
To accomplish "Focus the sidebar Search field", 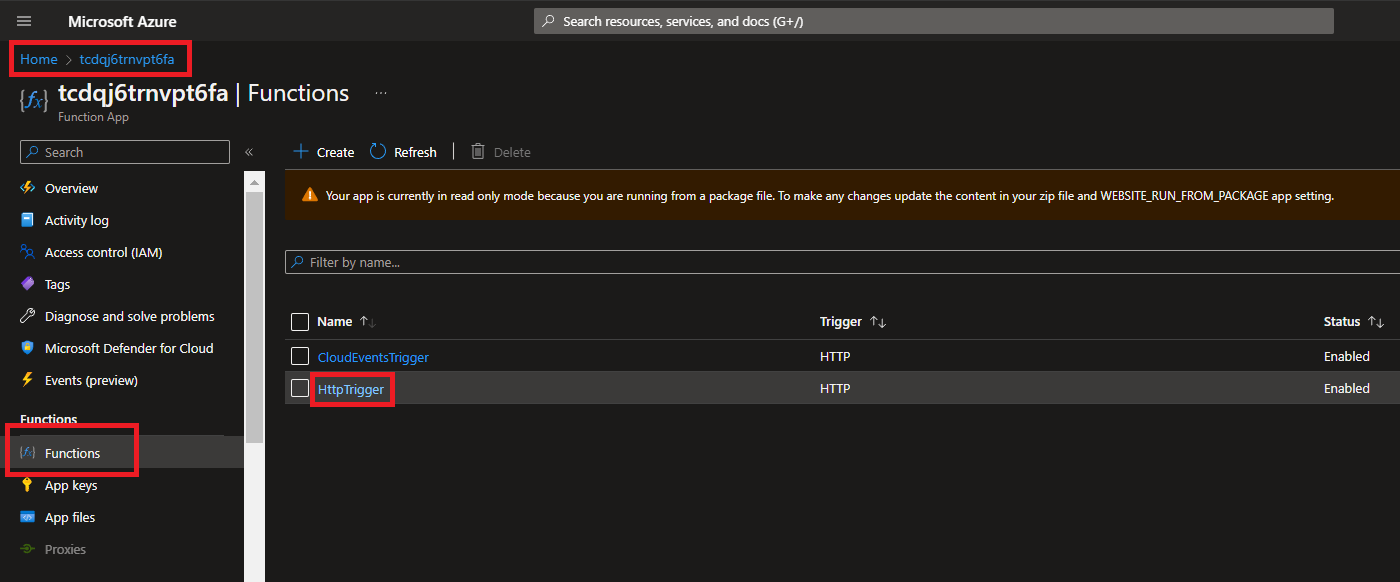I will (x=125, y=152).
